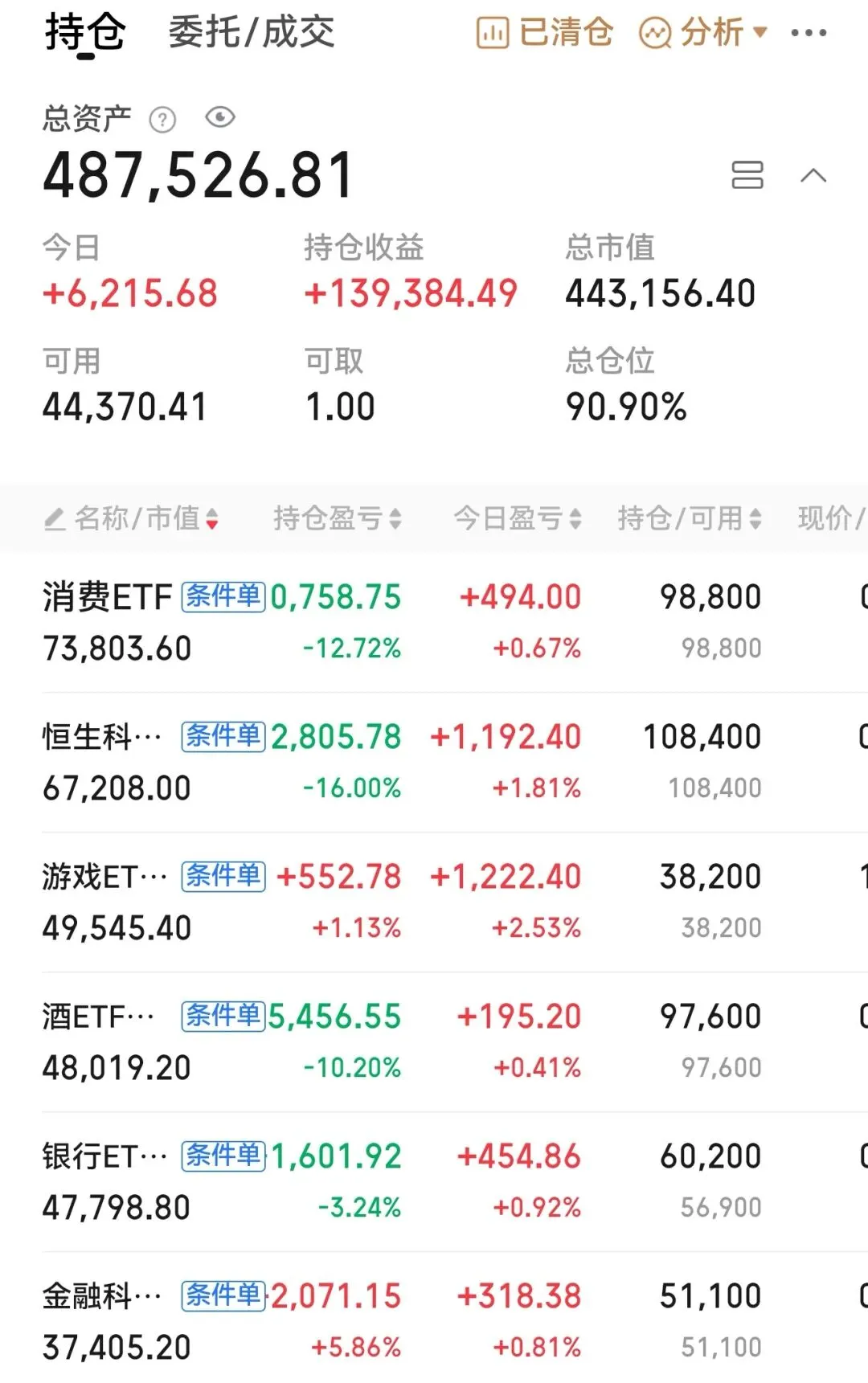Open the 条件单 tag on 银行ETF row

coord(223,1156)
